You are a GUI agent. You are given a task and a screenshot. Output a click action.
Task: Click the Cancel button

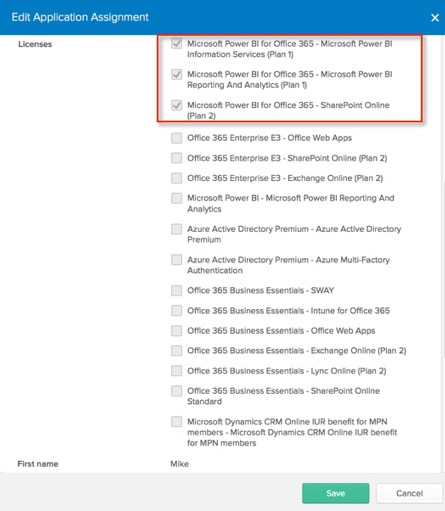point(409,493)
